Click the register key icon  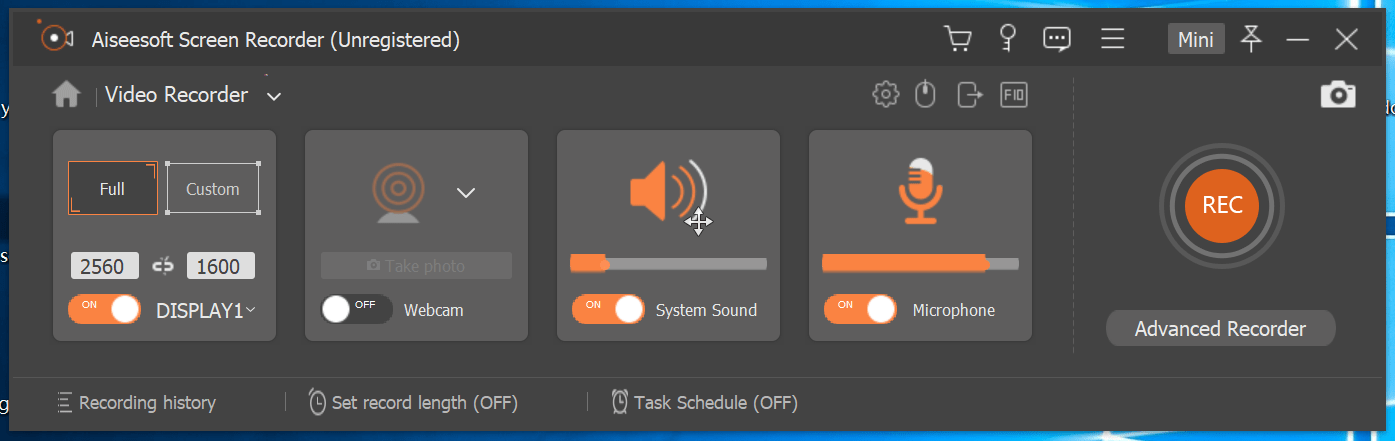point(1008,39)
